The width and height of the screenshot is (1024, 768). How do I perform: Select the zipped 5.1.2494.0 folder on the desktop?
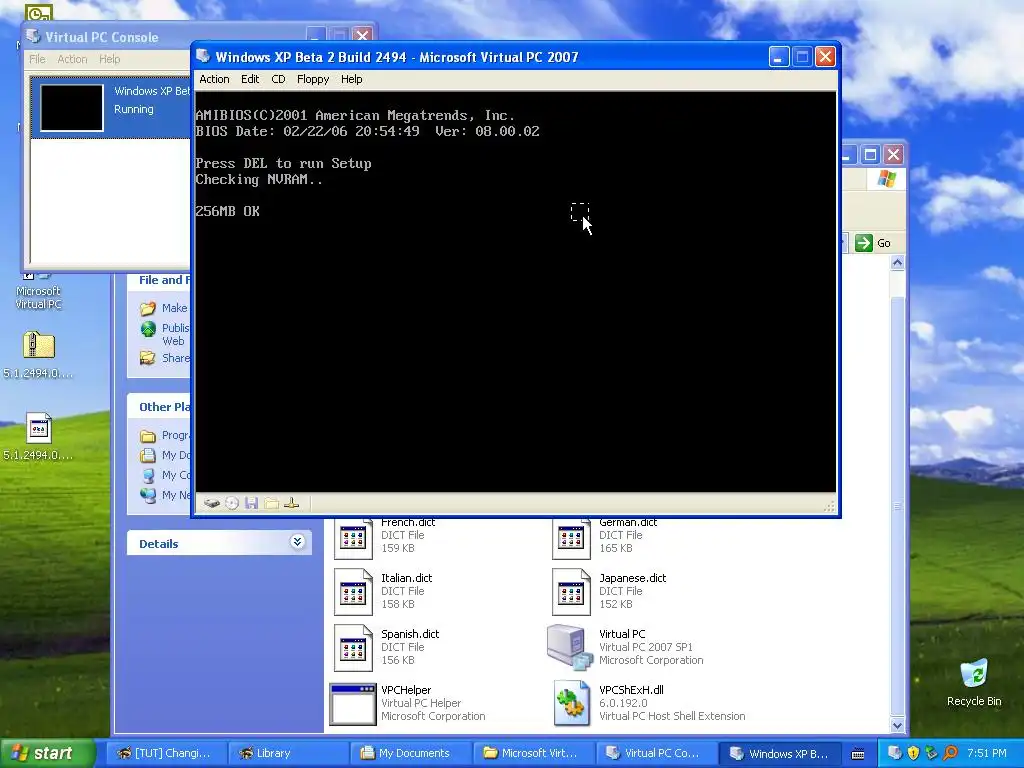pyautogui.click(x=39, y=345)
